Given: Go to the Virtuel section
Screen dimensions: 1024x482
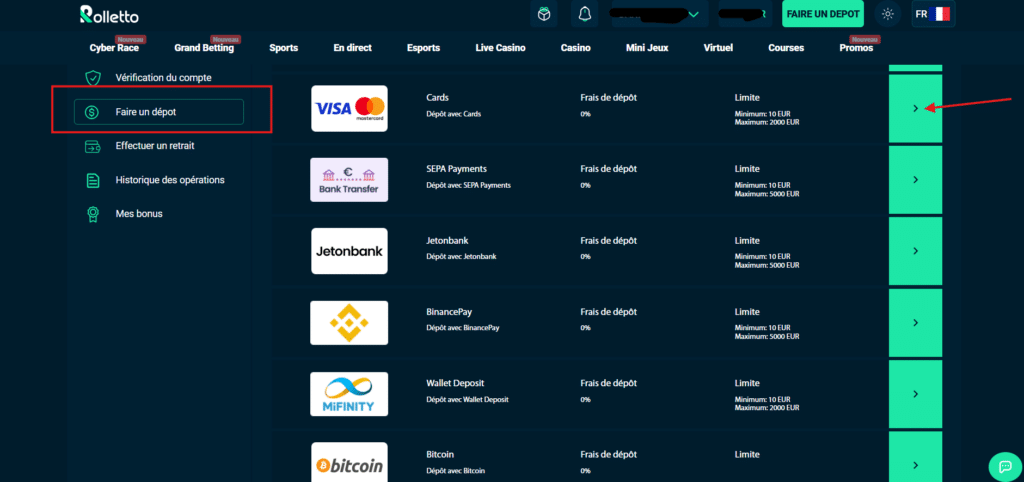Looking at the screenshot, I should pyautogui.click(x=718, y=48).
